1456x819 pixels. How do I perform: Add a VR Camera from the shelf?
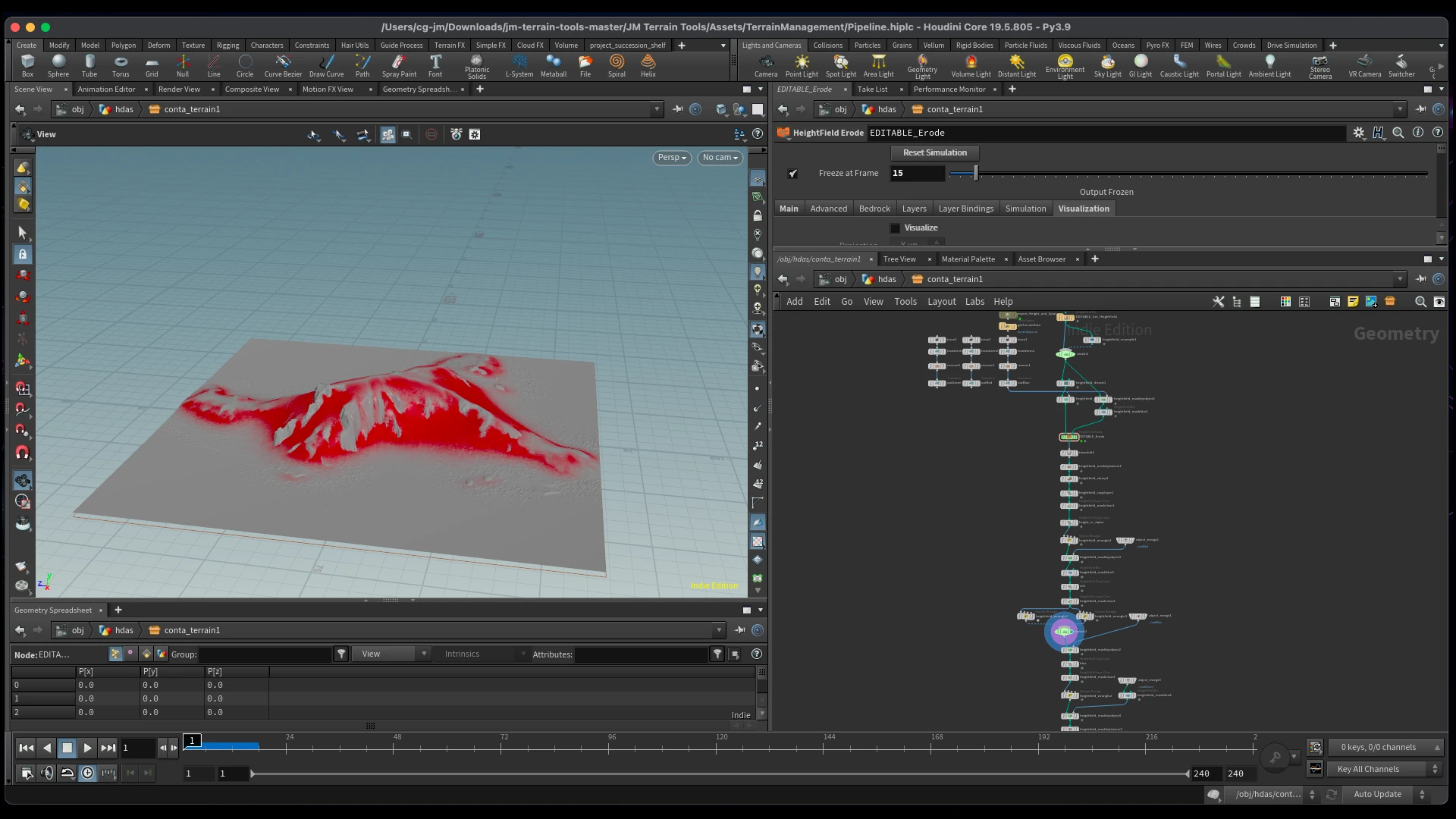coord(1364,66)
